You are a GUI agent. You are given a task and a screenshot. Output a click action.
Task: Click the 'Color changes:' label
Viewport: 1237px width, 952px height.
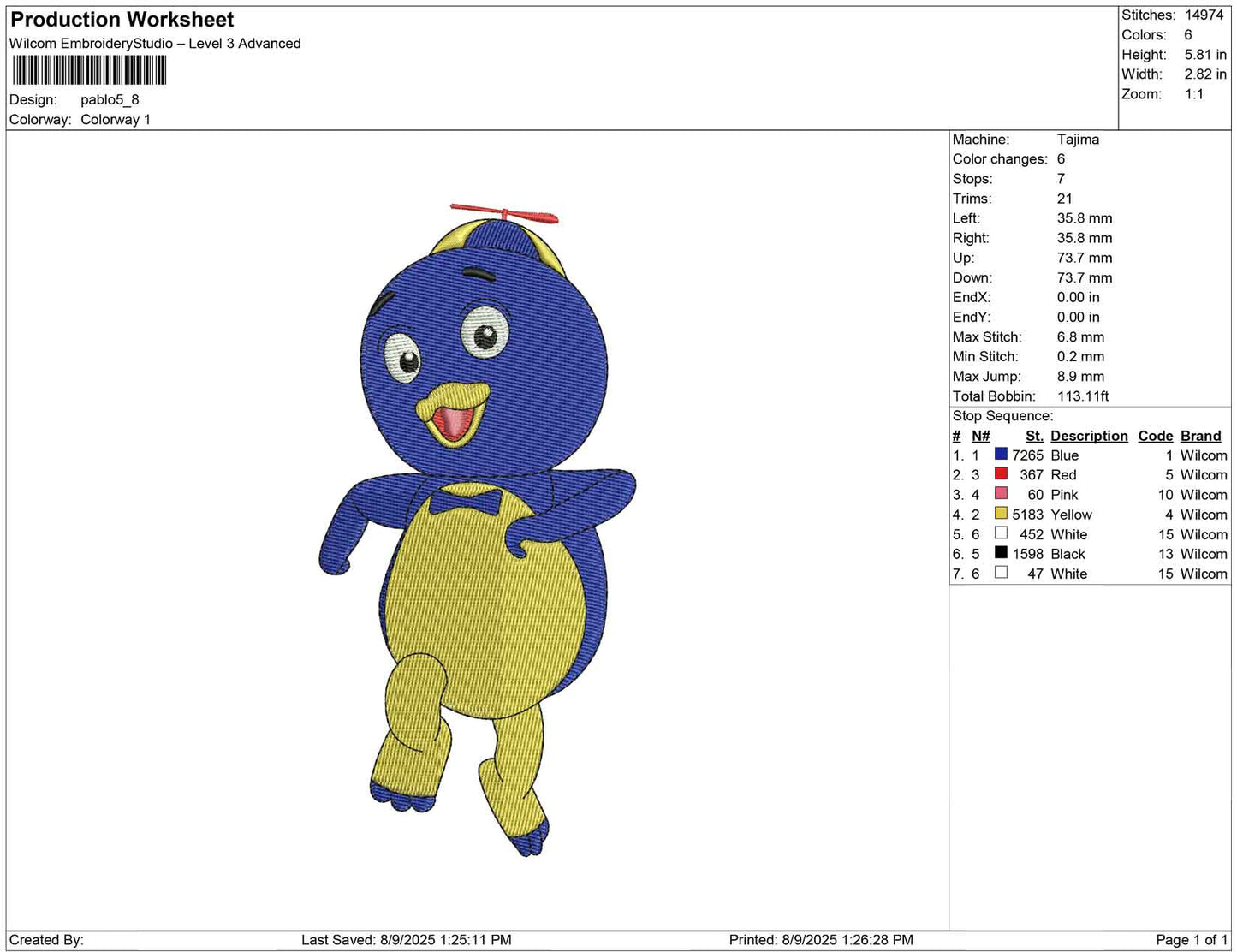[1000, 159]
